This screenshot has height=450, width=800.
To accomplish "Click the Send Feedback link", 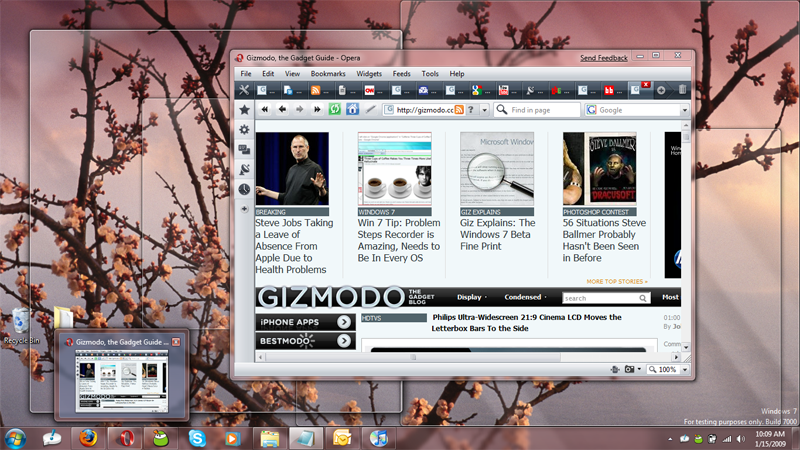I will pyautogui.click(x=604, y=58).
